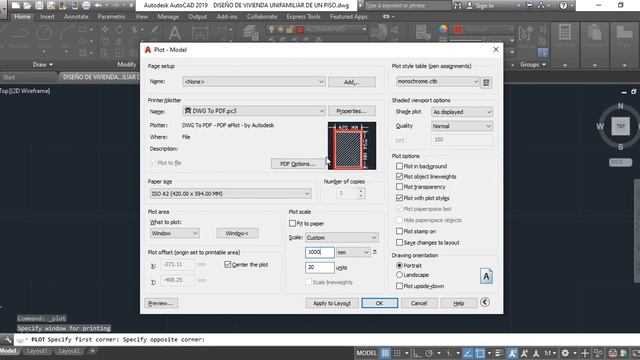640x360 pixels.
Task: Click the Circle tool in Draw panel
Action: (x=43, y=33)
